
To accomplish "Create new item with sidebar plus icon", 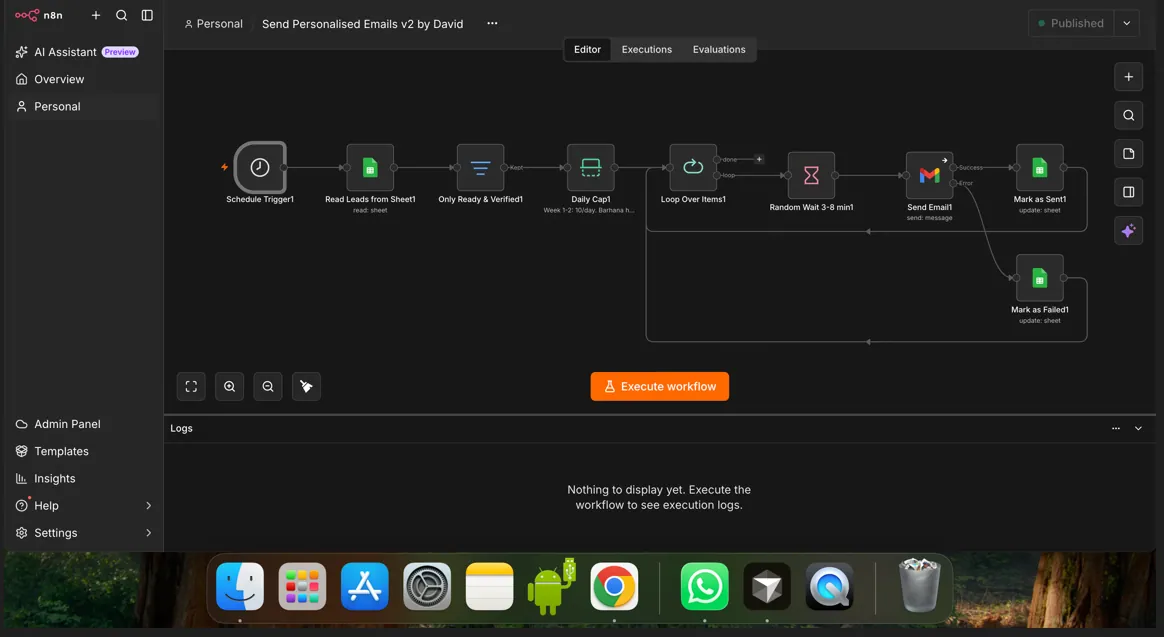I will pos(96,15).
